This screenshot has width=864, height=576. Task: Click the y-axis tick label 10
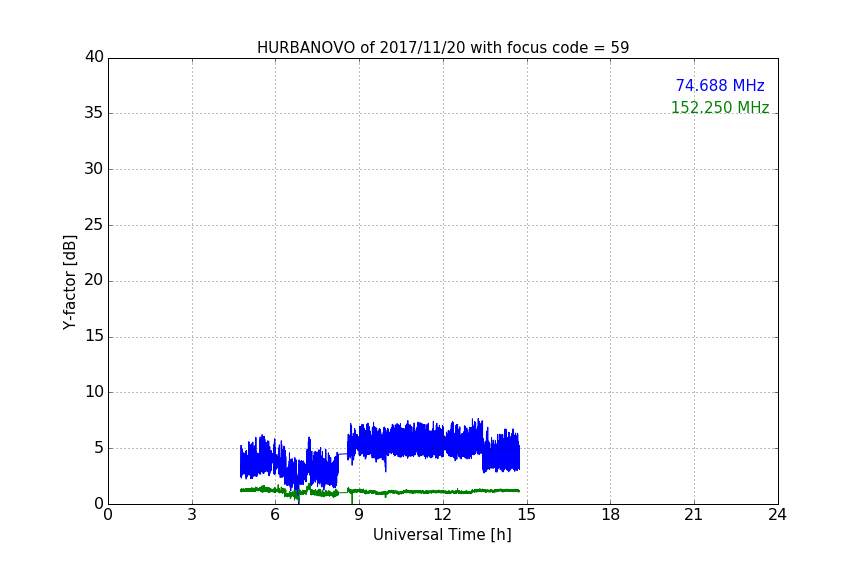click(x=94, y=392)
